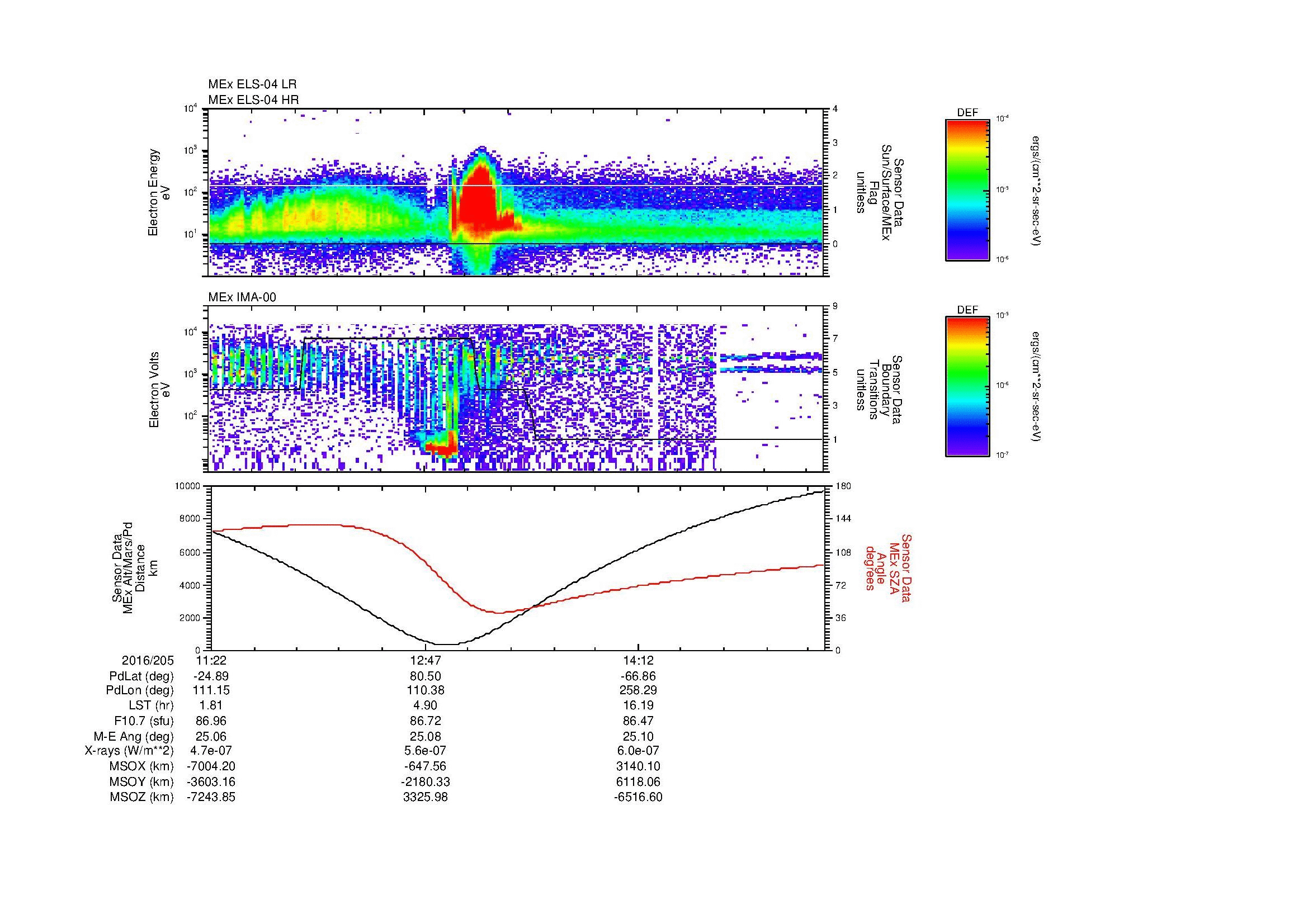The width and height of the screenshot is (1308, 924).
Task: Click the 'M-E Ang (deg)' row label
Action: pos(133,736)
